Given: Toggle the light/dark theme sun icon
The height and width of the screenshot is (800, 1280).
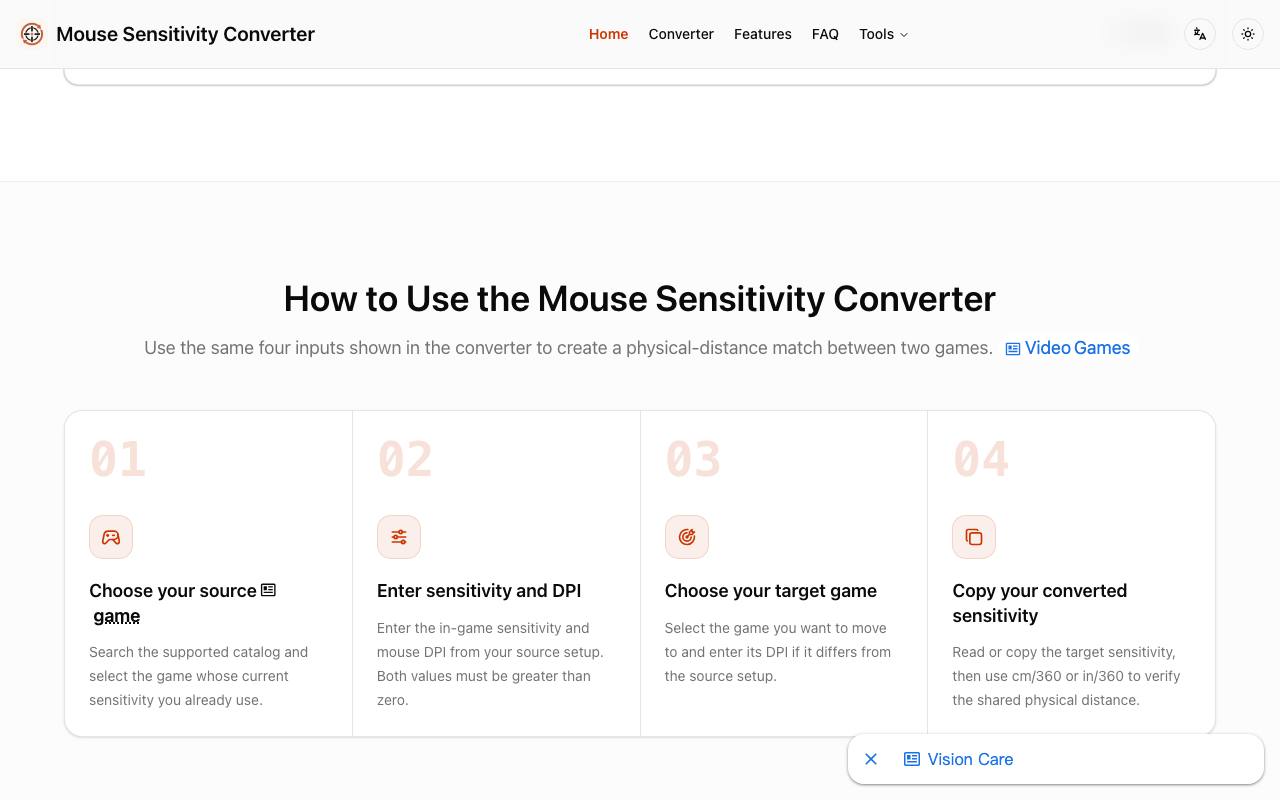Looking at the screenshot, I should pos(1248,34).
